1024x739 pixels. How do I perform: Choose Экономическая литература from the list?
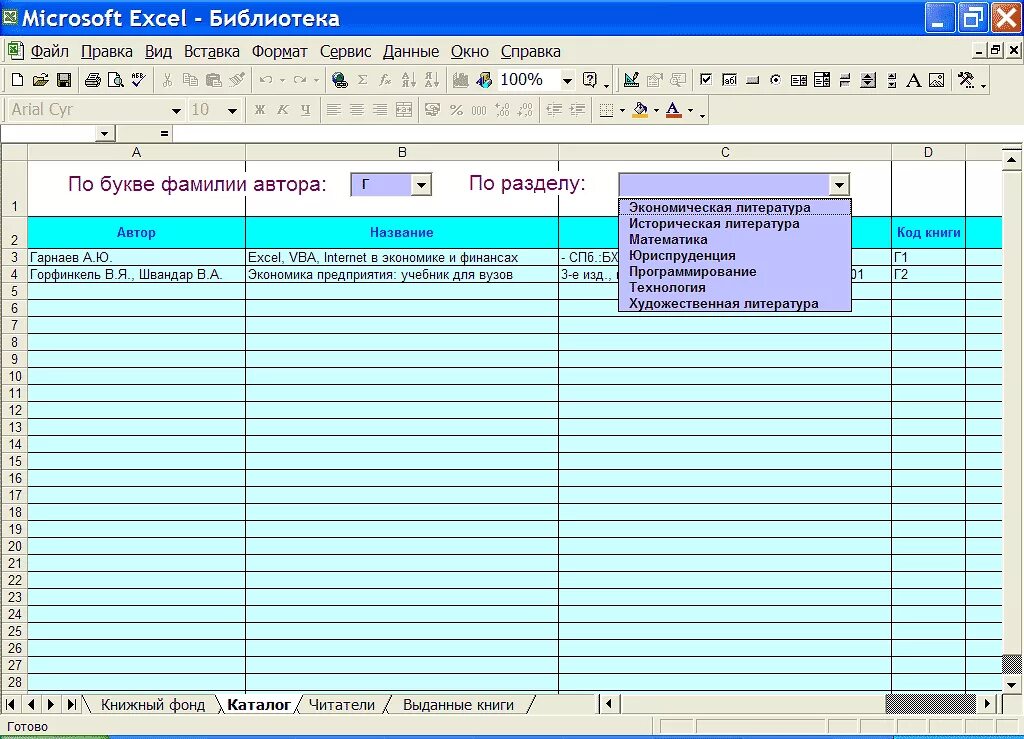tap(735, 208)
